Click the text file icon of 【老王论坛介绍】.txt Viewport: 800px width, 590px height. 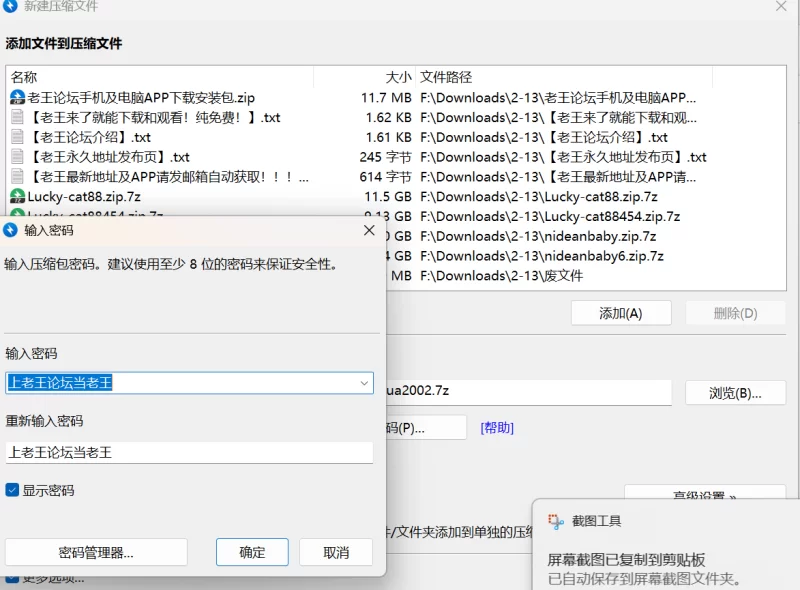17,137
